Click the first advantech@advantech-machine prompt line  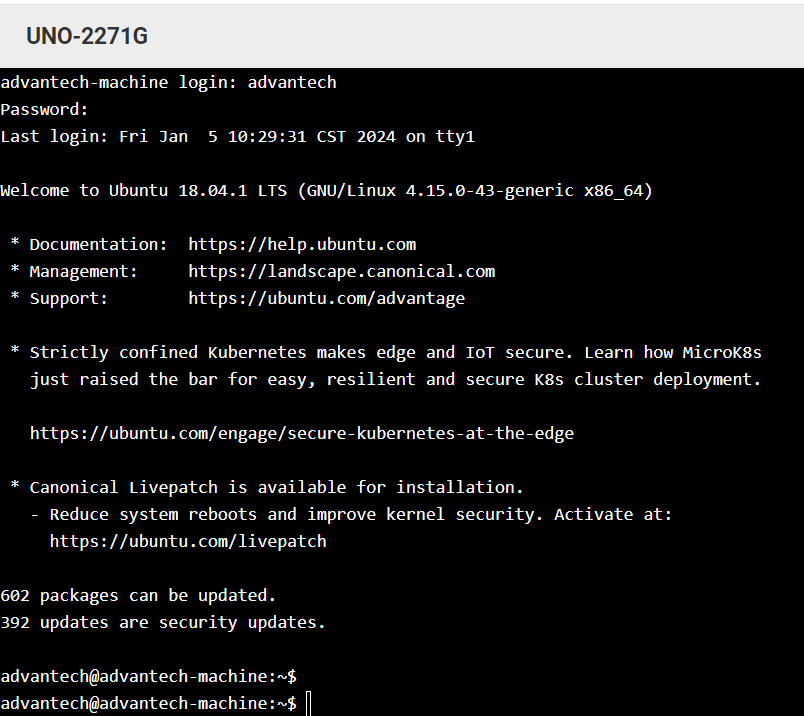(x=148, y=676)
